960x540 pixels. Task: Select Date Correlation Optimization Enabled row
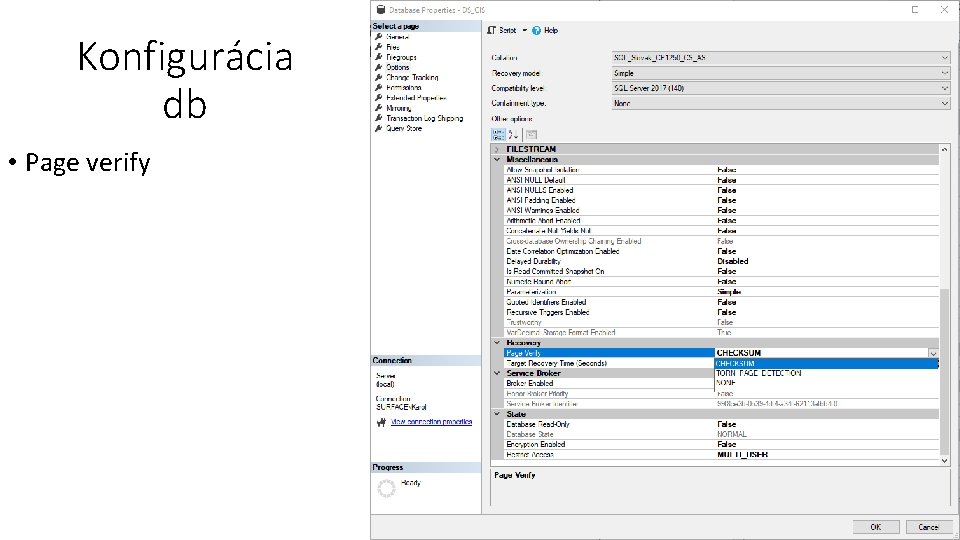[721, 251]
